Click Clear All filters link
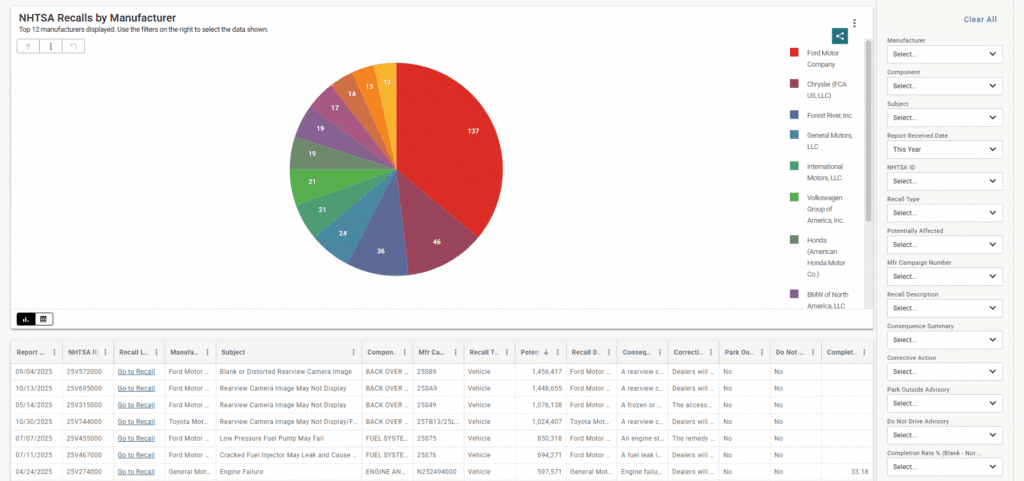This screenshot has width=1024, height=481. click(x=979, y=19)
